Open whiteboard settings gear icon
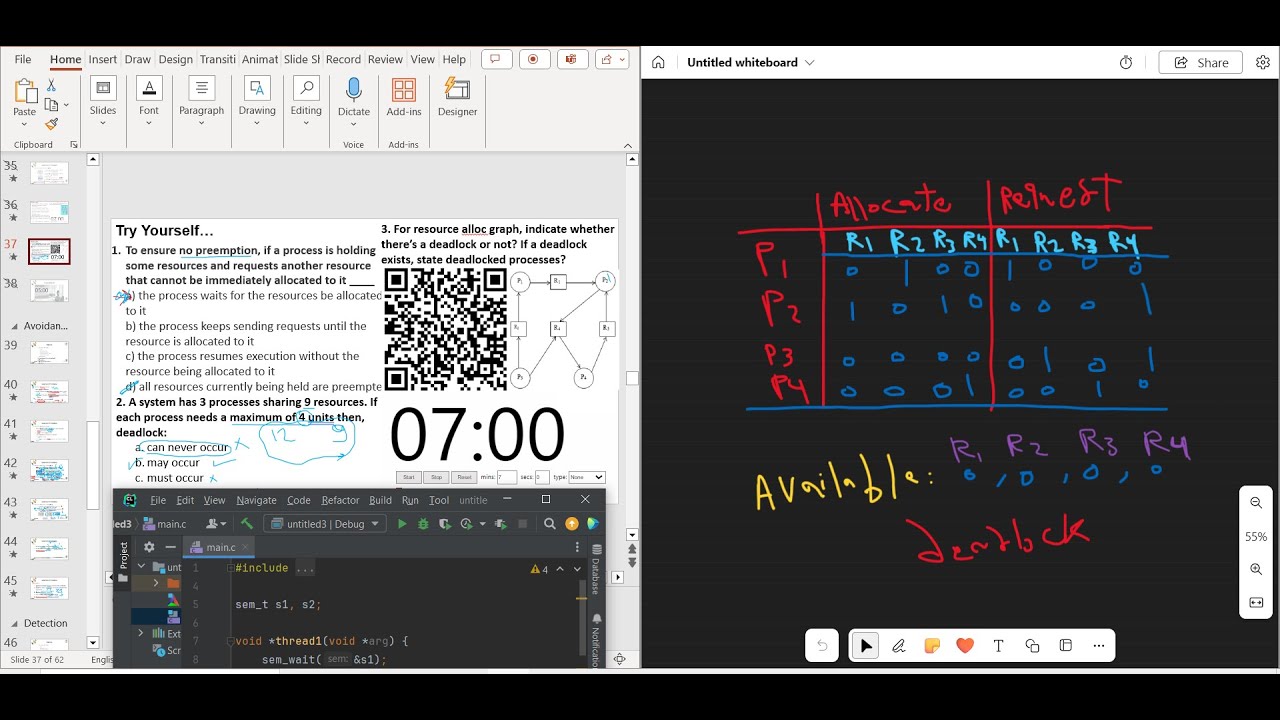The image size is (1280, 720). 1263,62
